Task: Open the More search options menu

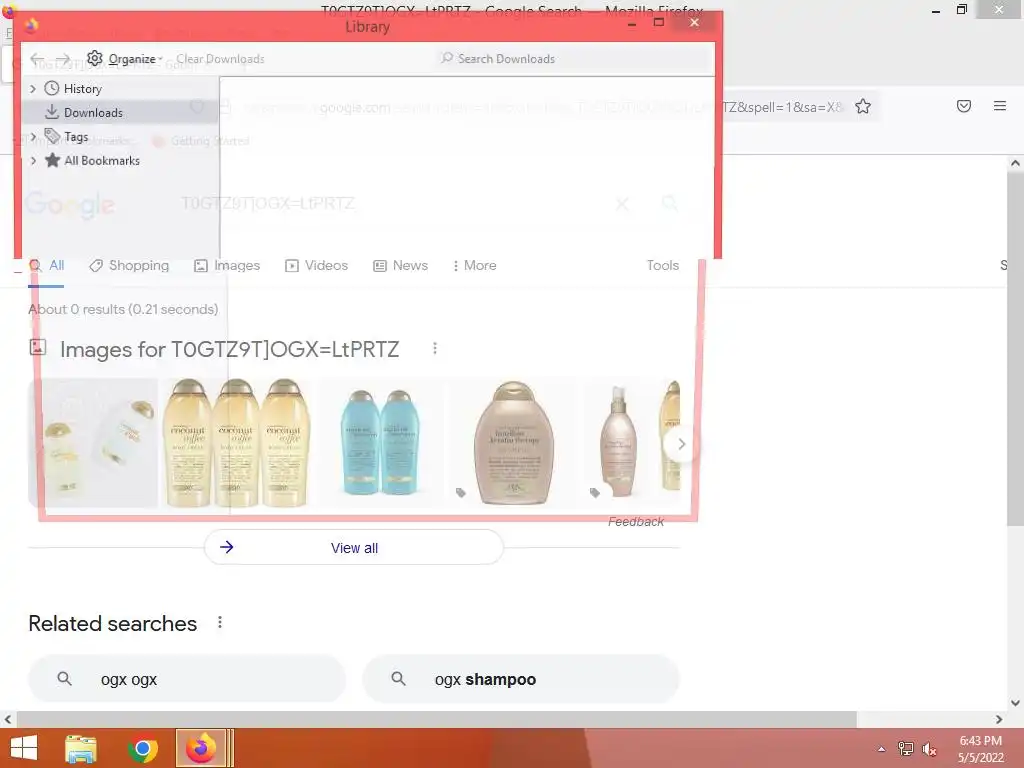Action: click(475, 266)
